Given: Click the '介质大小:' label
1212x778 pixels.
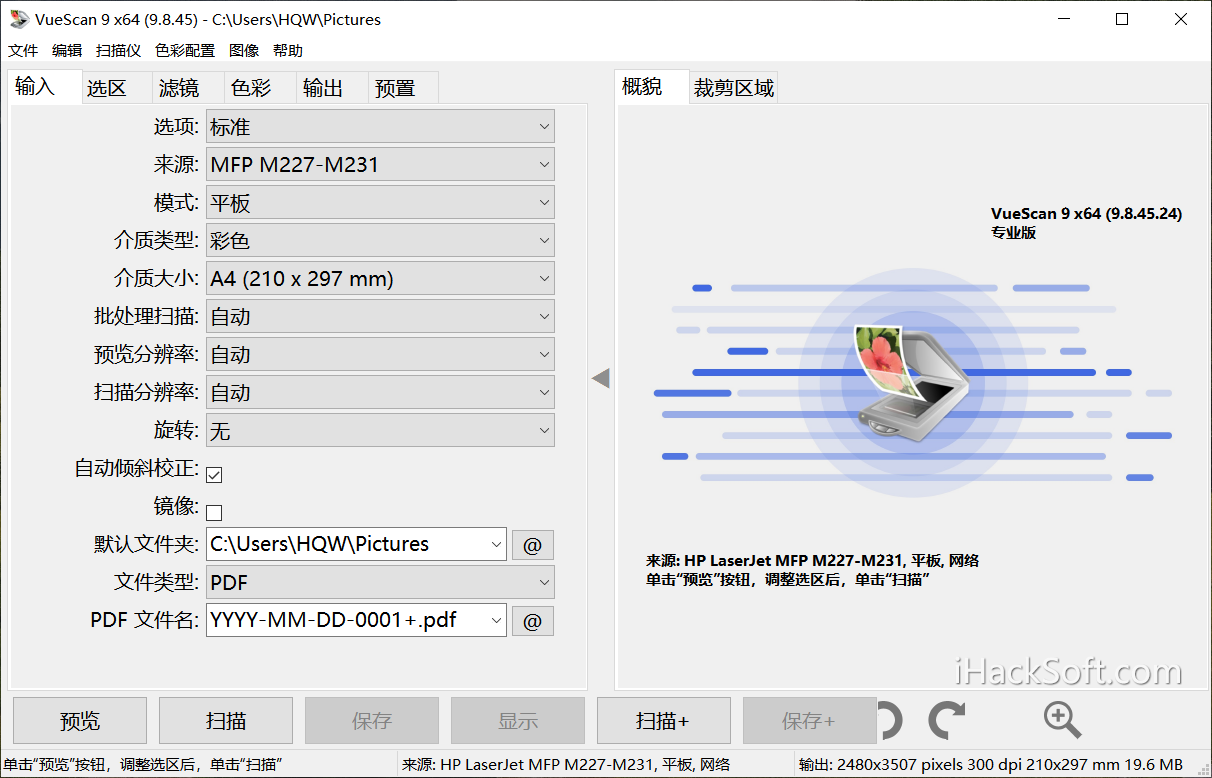Looking at the screenshot, I should click(x=157, y=279).
